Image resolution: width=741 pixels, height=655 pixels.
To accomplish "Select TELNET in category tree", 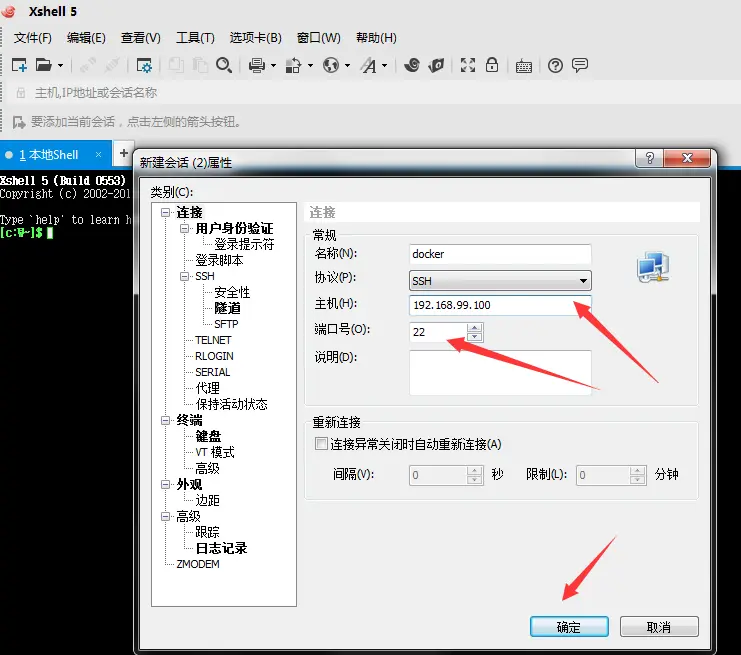I will point(213,340).
